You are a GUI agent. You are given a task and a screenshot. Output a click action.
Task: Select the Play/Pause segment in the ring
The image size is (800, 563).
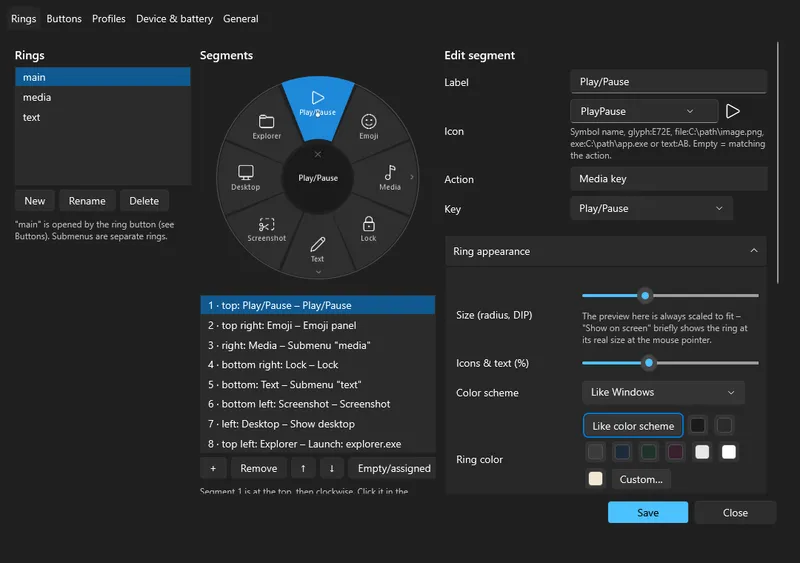tap(318, 106)
